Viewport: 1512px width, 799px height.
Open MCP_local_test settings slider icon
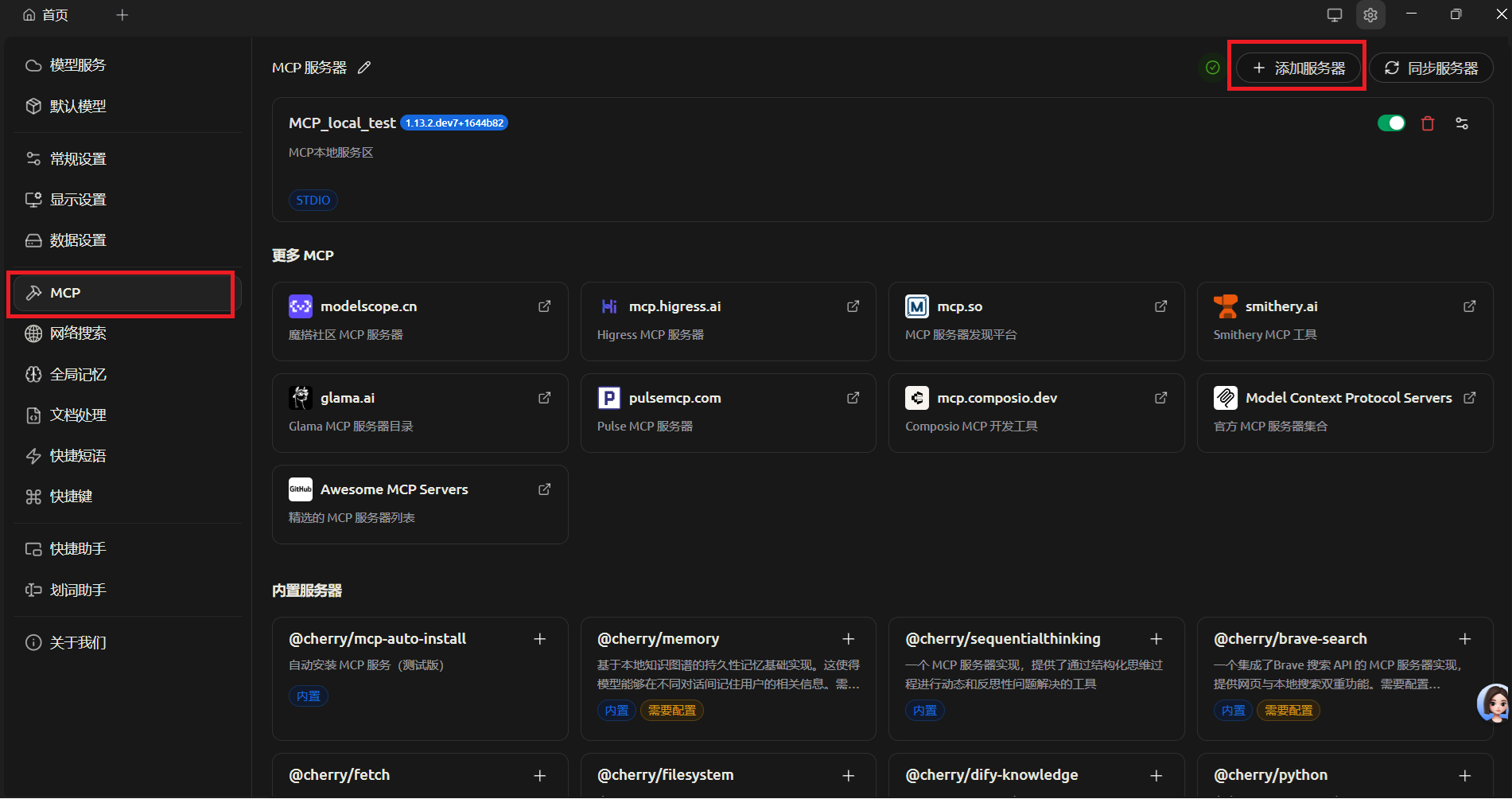[1462, 123]
